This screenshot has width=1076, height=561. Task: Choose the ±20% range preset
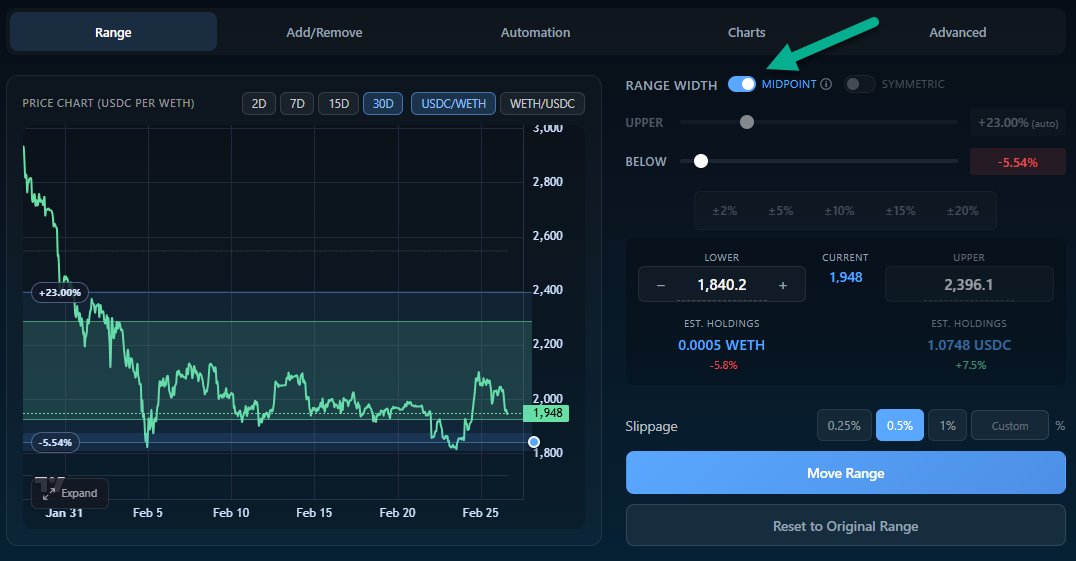(x=962, y=211)
